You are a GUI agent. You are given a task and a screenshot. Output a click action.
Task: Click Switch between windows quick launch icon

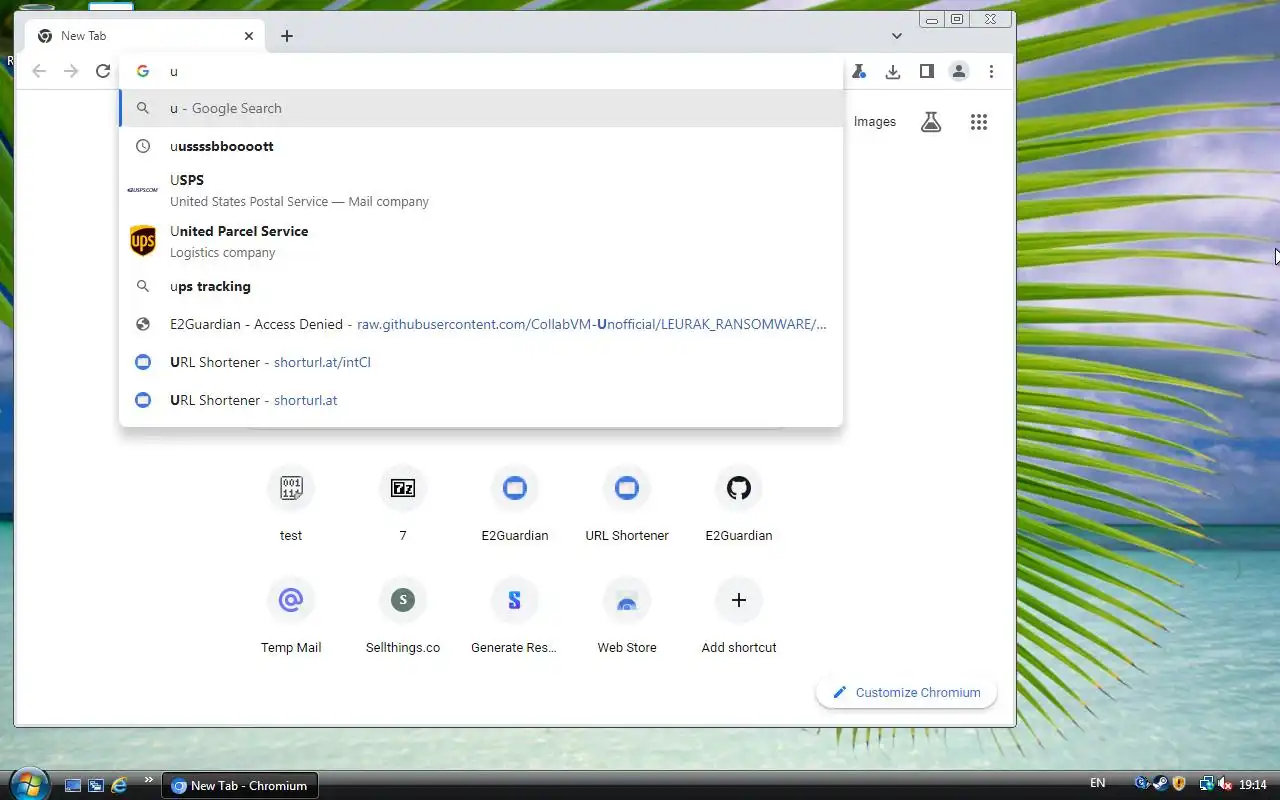coord(96,786)
